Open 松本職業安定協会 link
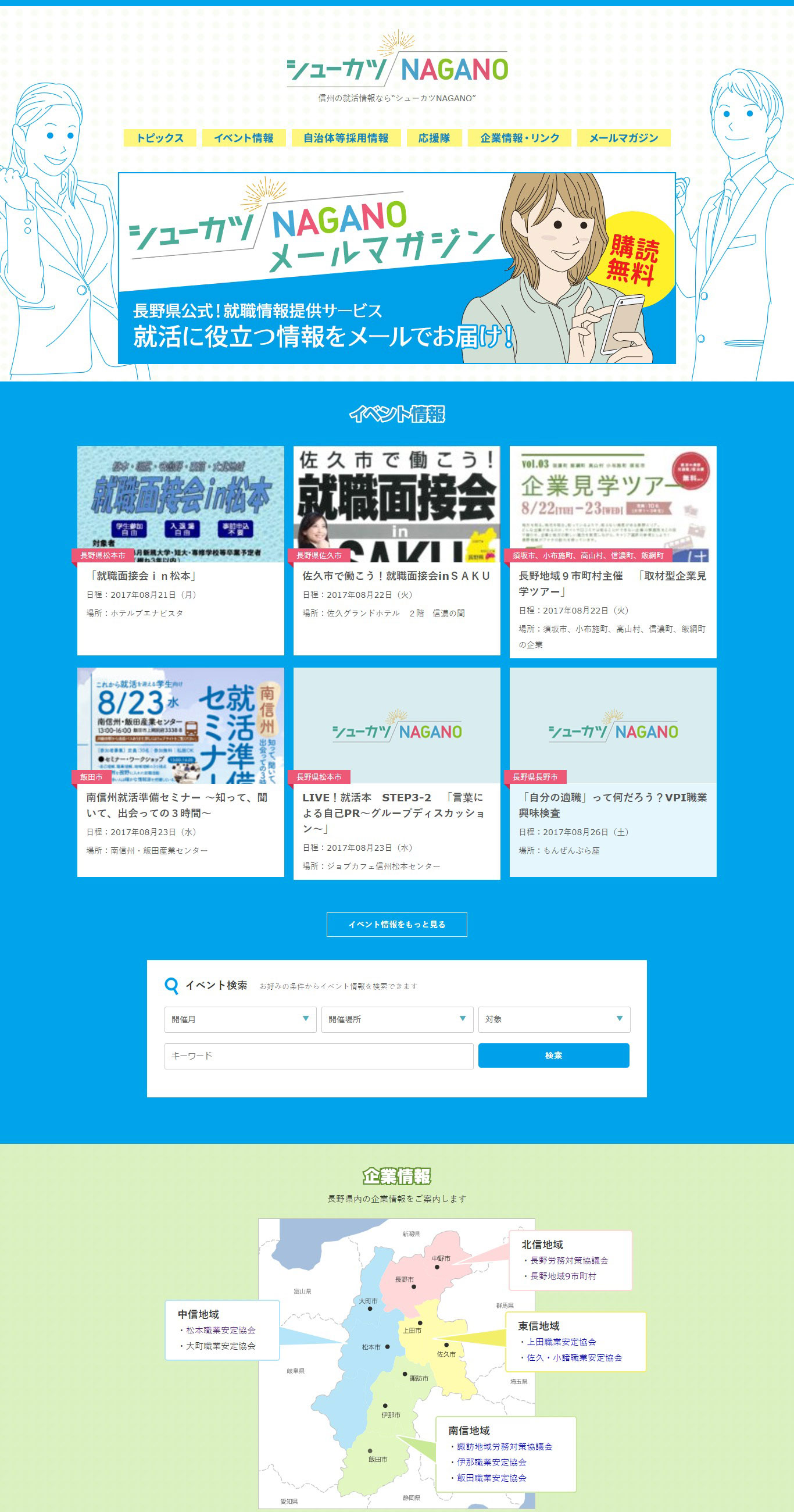The height and width of the screenshot is (1512, 794). tap(221, 1330)
